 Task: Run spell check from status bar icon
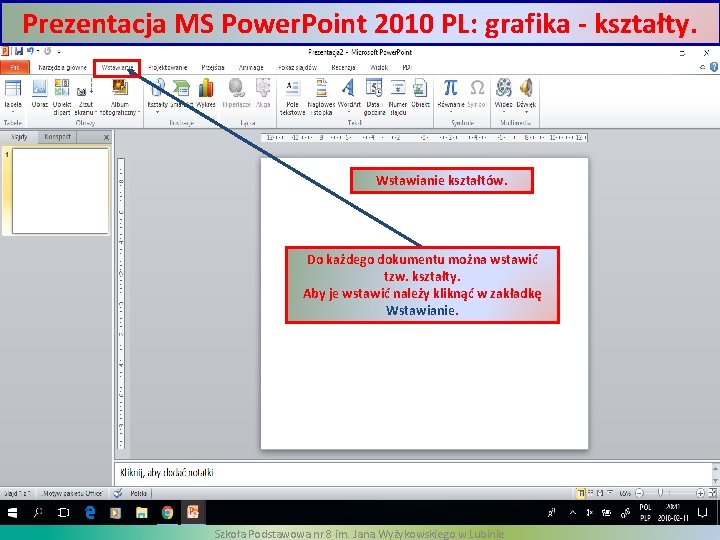(118, 493)
